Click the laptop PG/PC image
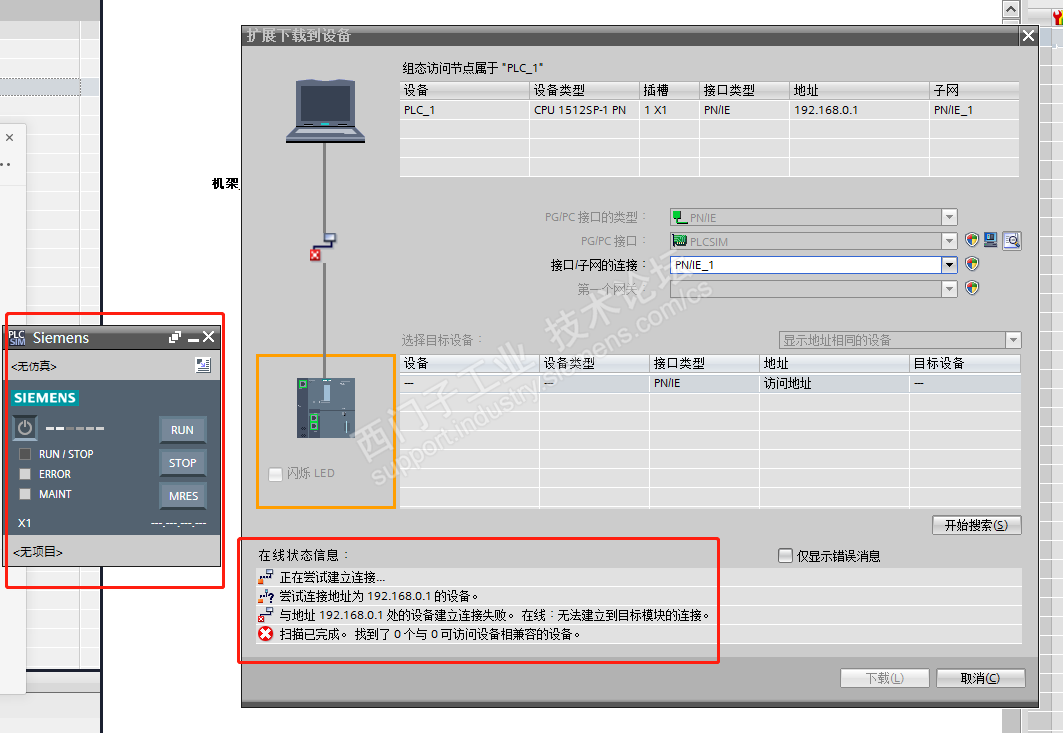This screenshot has width=1063, height=733. click(325, 111)
